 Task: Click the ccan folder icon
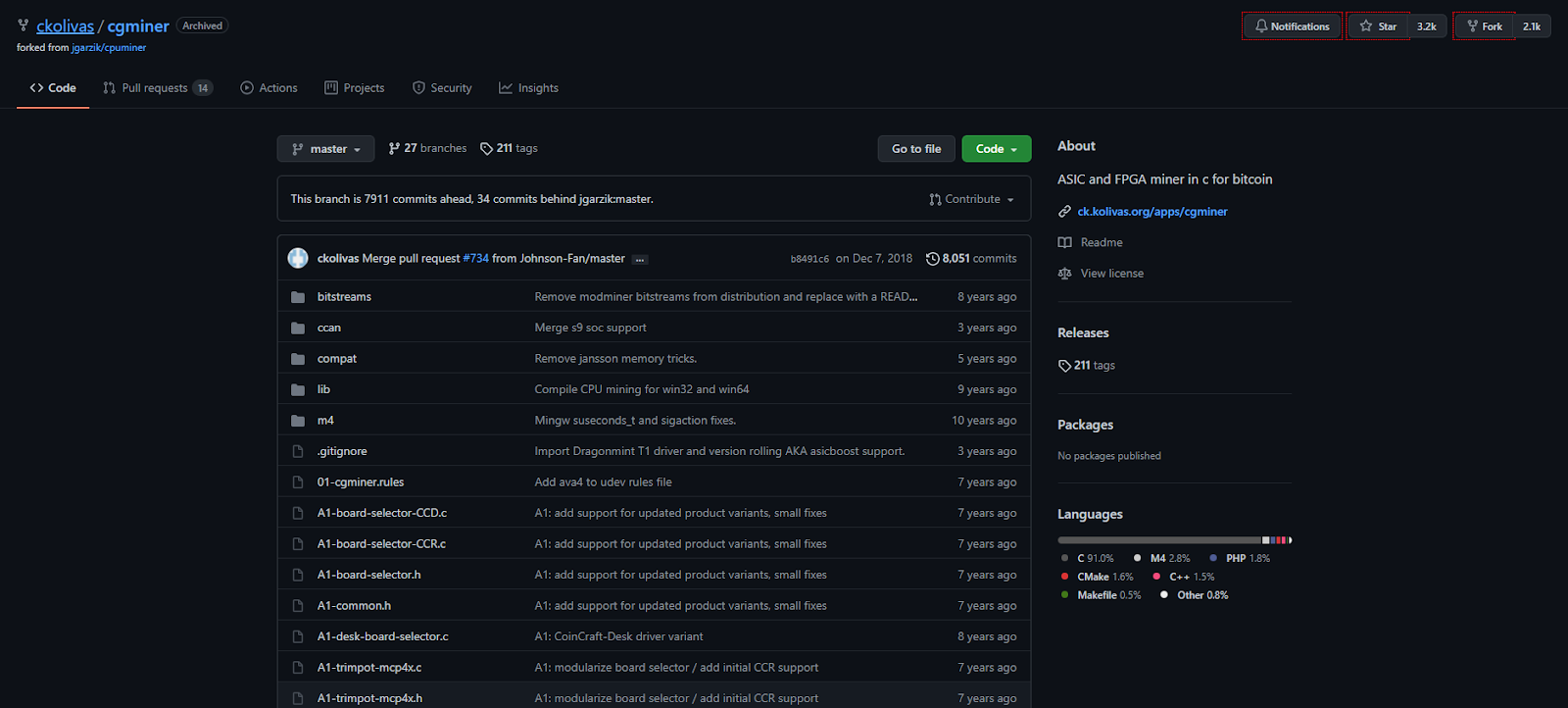(298, 328)
